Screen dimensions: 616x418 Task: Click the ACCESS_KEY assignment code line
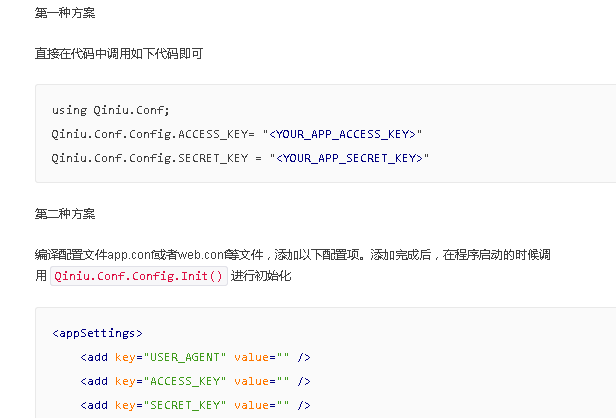237,134
